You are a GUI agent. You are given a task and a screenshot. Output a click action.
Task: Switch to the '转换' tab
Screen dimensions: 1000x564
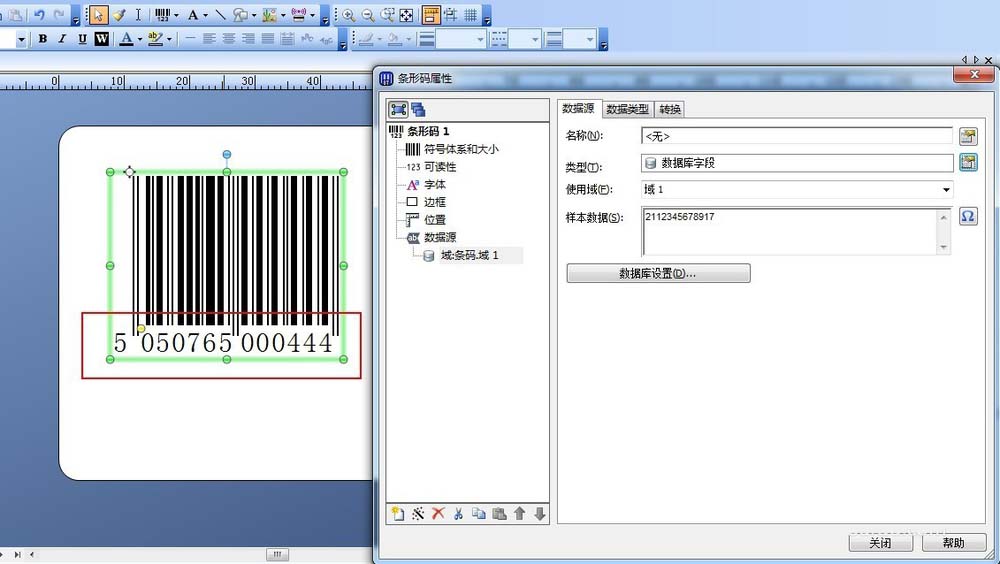pyautogui.click(x=670, y=109)
